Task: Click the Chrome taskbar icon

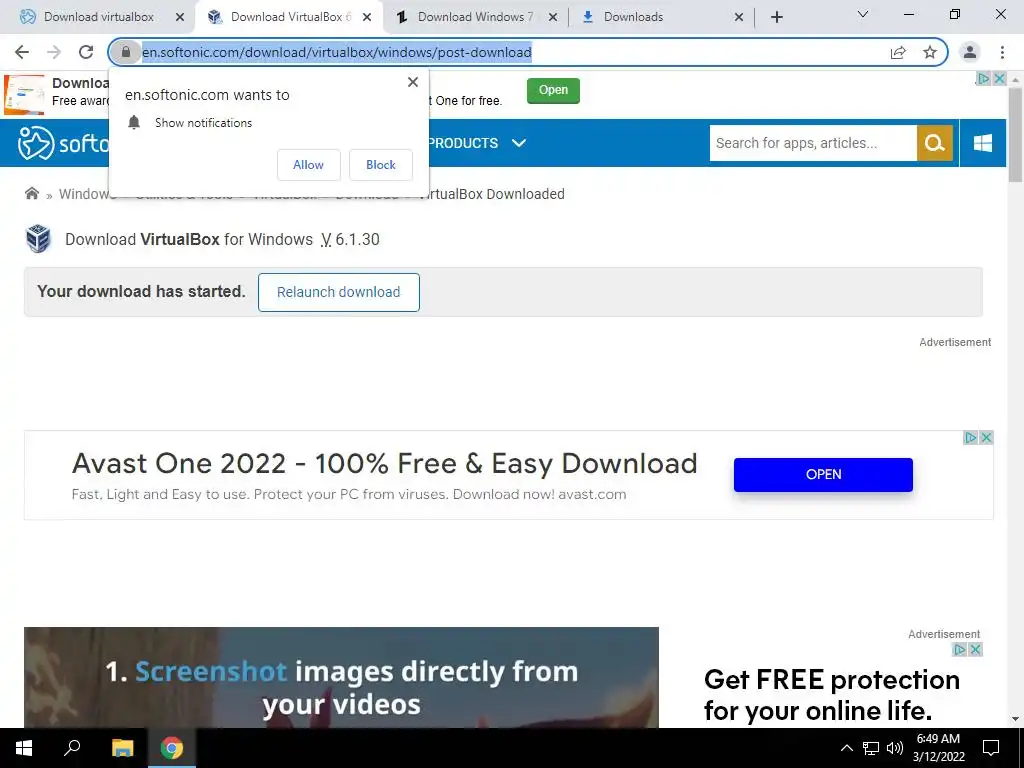Action: [172, 748]
